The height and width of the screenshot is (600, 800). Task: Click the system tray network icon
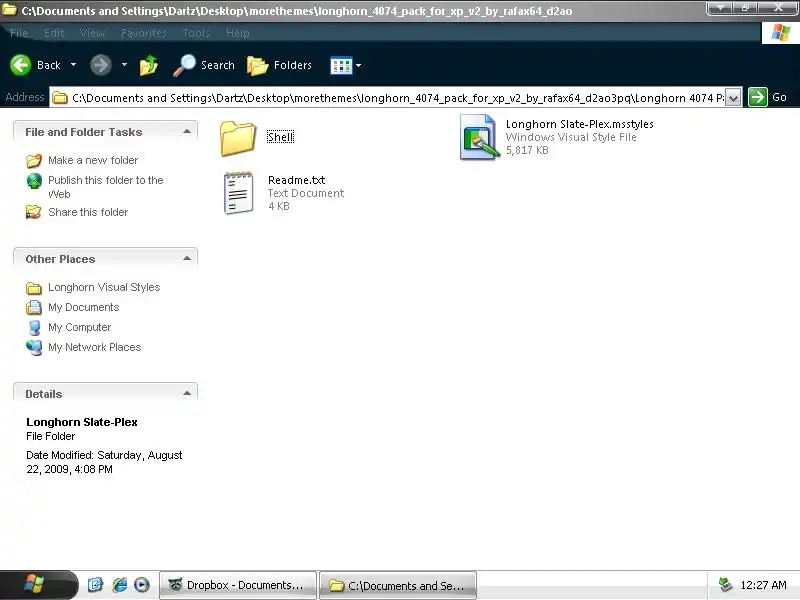[725, 585]
